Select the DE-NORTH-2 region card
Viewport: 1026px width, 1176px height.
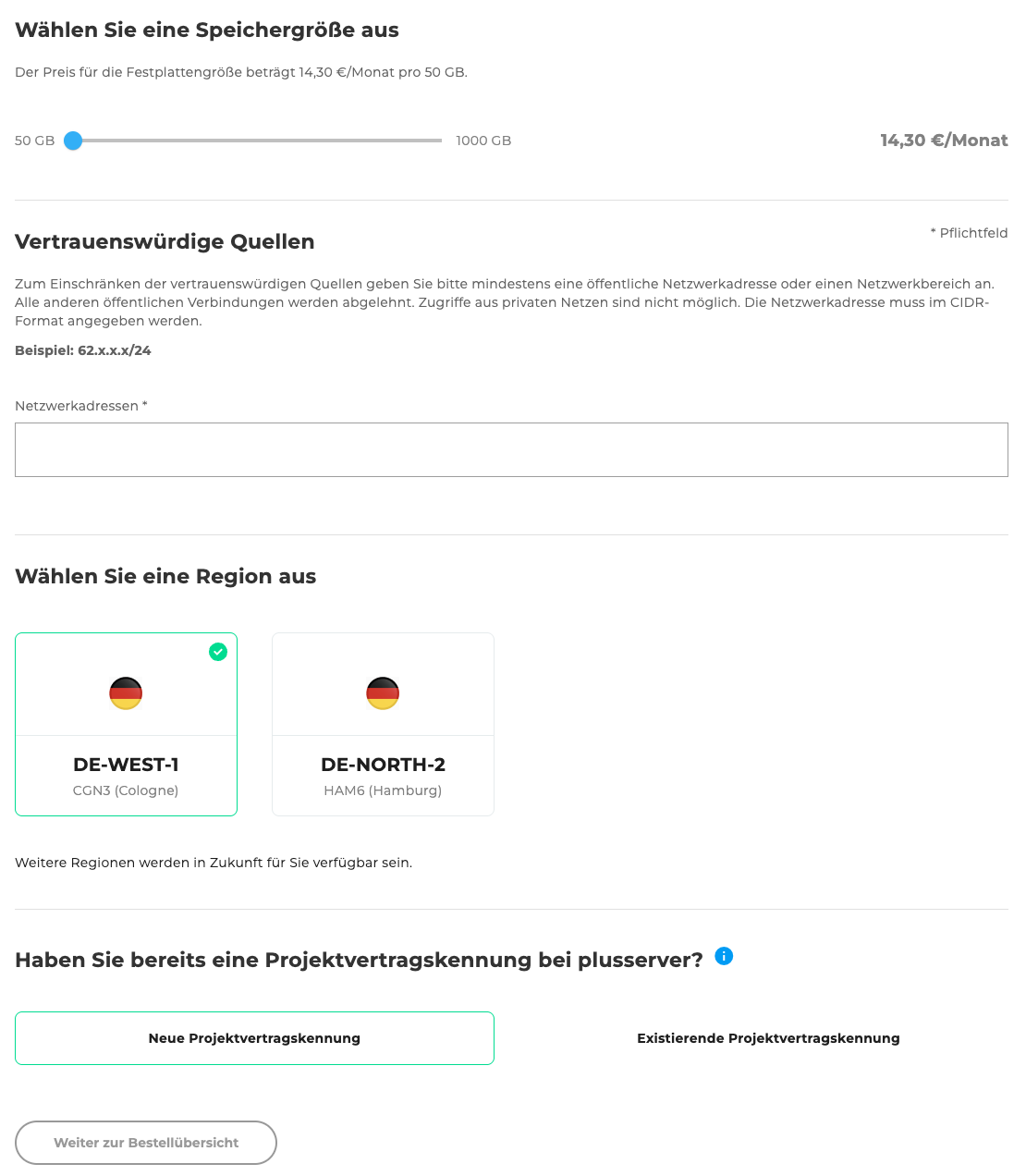coord(383,724)
